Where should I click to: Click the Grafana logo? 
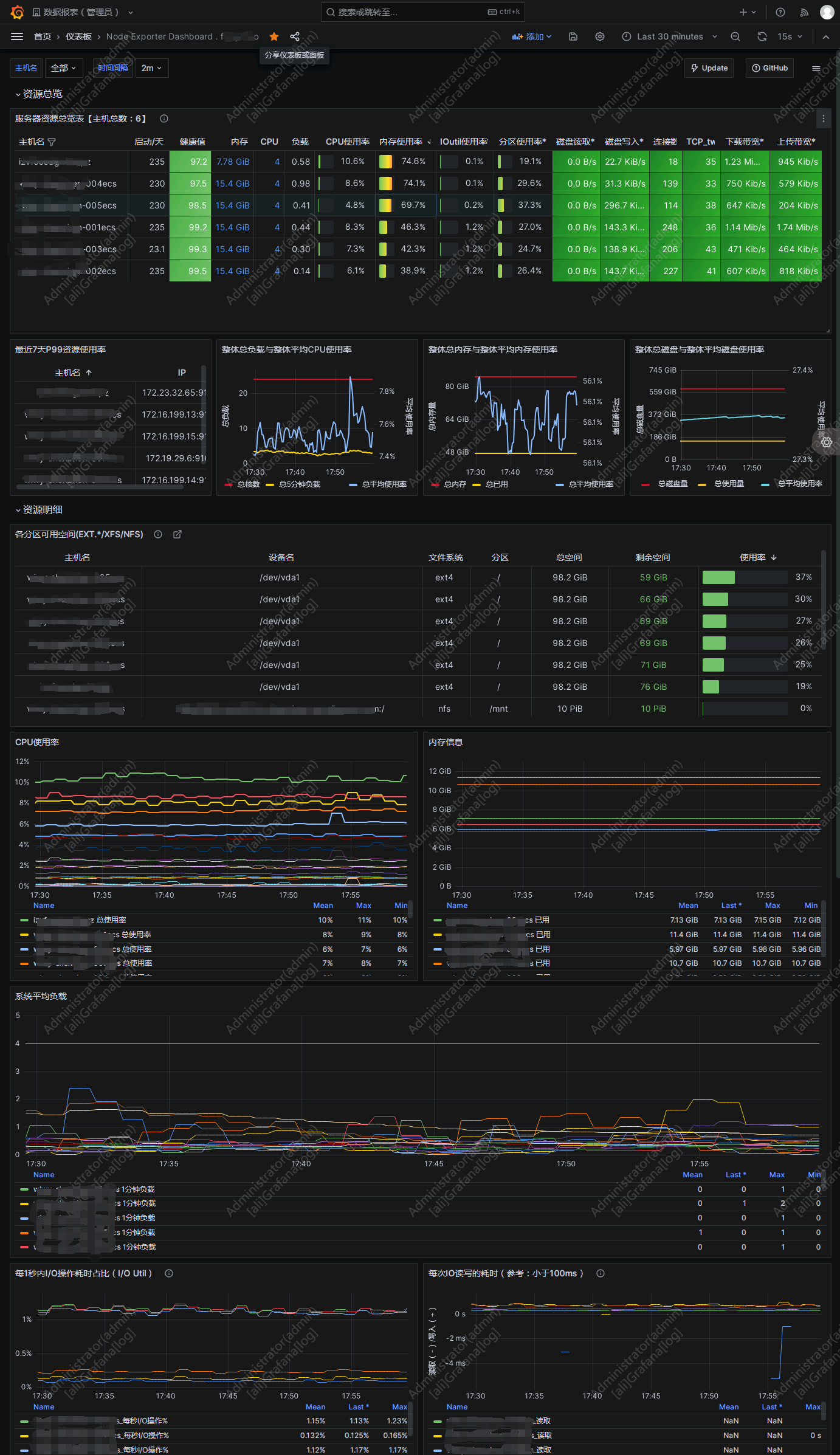click(x=17, y=12)
